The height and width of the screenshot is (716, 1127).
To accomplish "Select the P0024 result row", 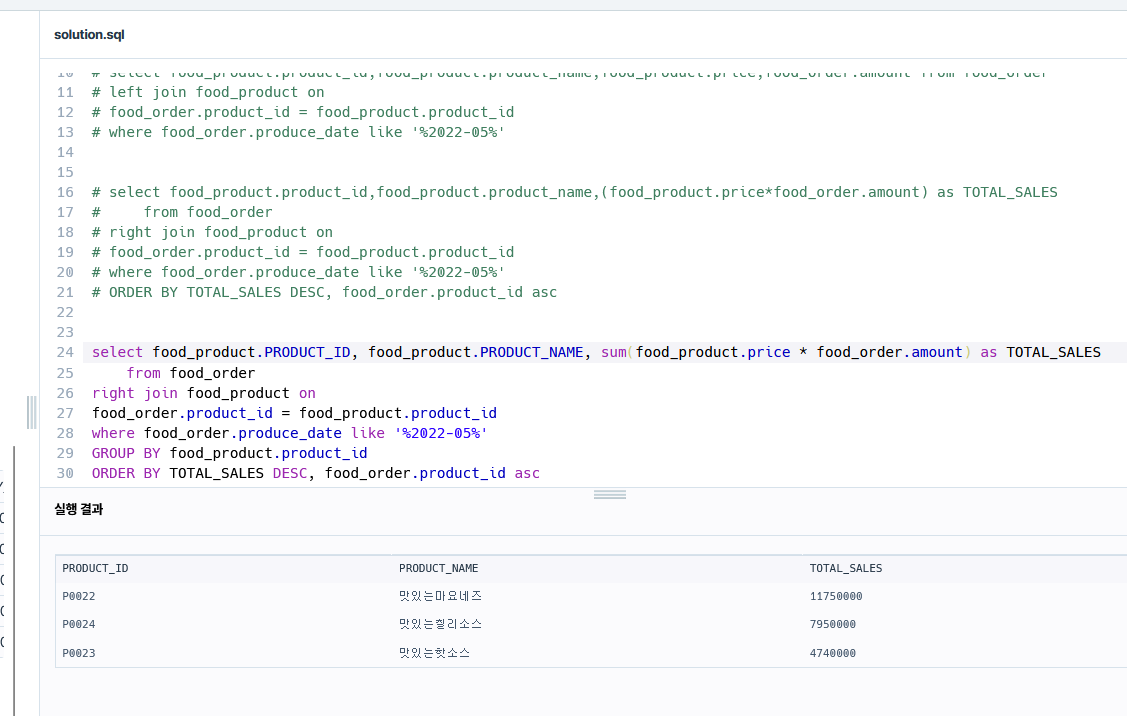I will click(x=591, y=624).
